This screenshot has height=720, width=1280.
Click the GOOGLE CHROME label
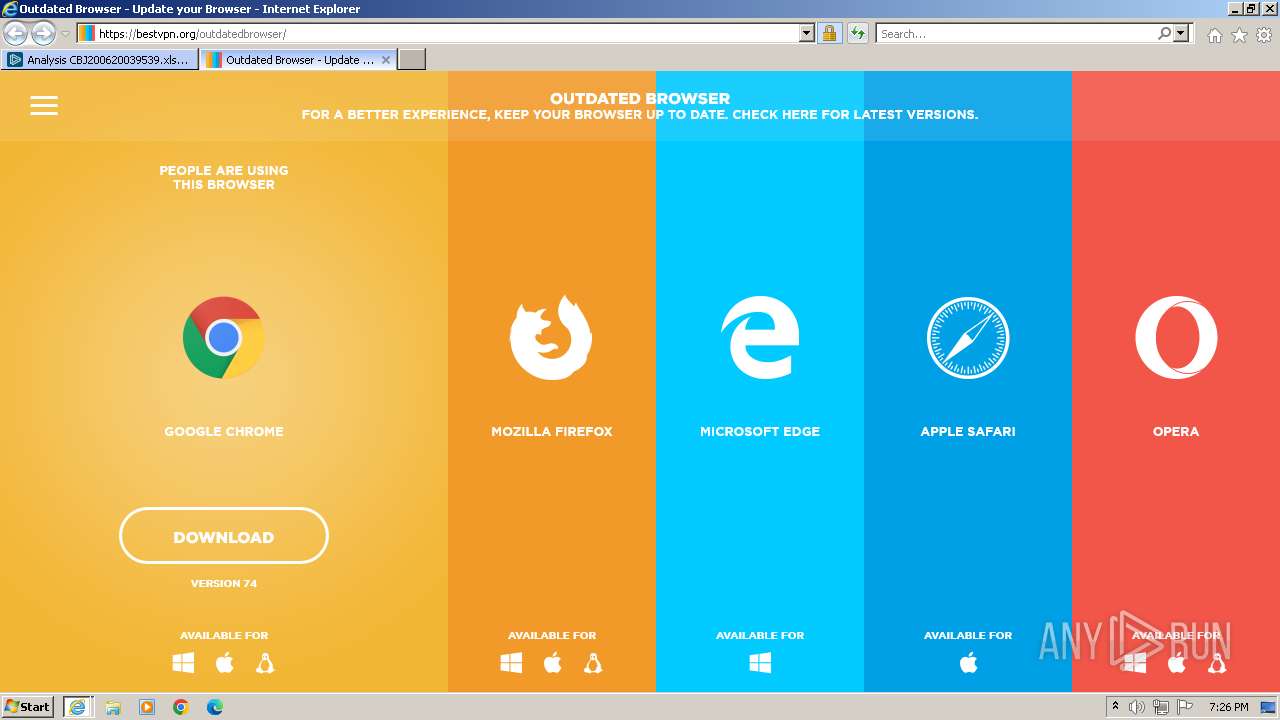click(x=224, y=432)
